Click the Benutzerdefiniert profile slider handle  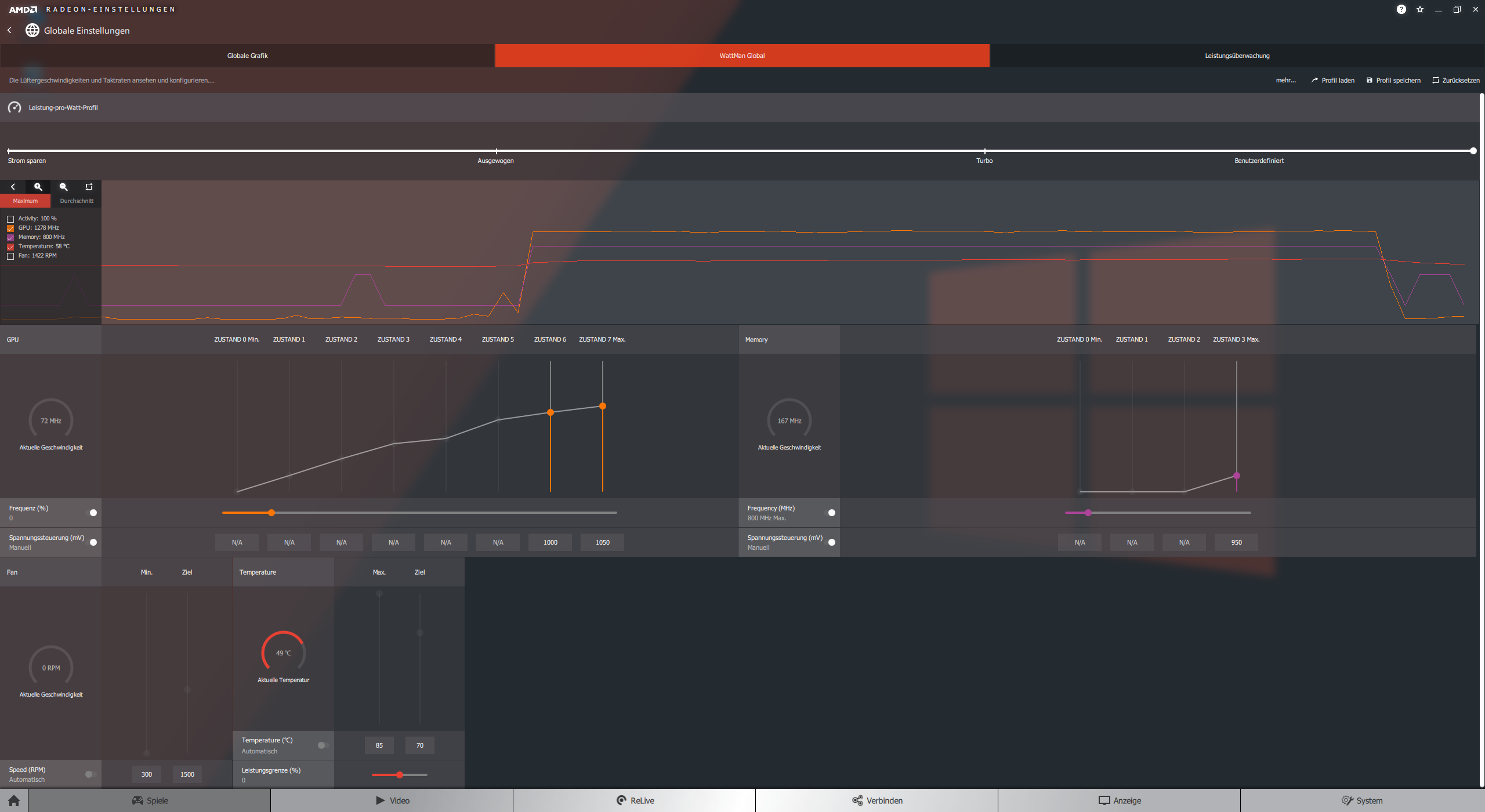tap(1473, 151)
